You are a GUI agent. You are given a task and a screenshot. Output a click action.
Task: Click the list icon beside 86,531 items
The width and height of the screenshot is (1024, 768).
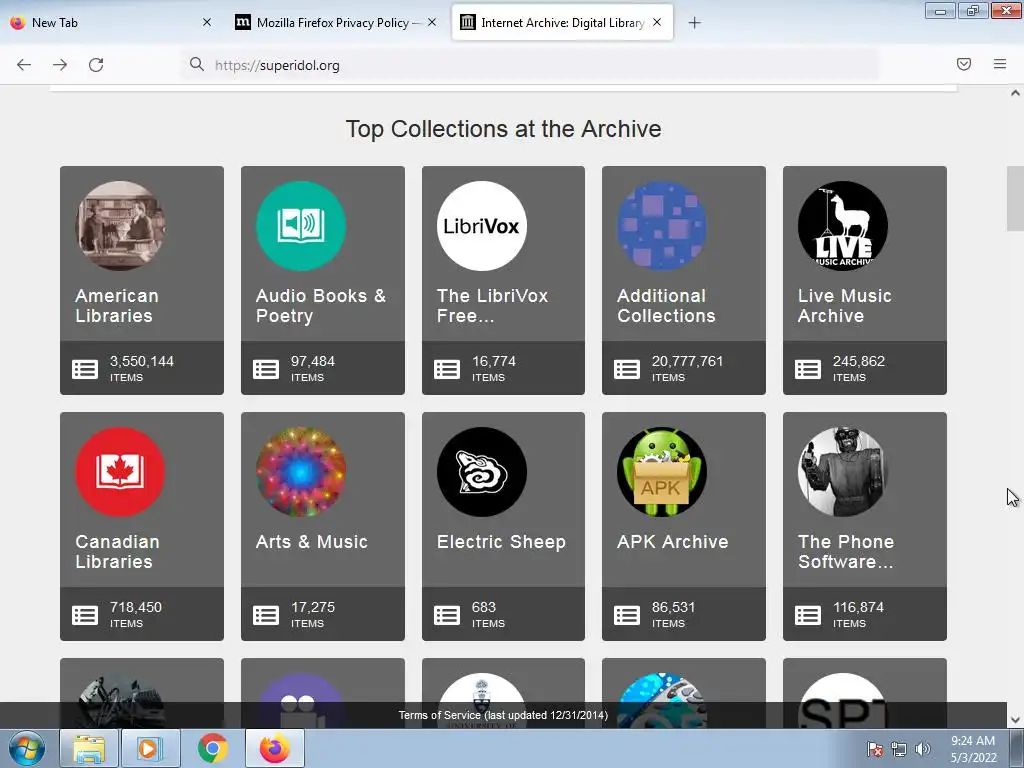(x=627, y=615)
